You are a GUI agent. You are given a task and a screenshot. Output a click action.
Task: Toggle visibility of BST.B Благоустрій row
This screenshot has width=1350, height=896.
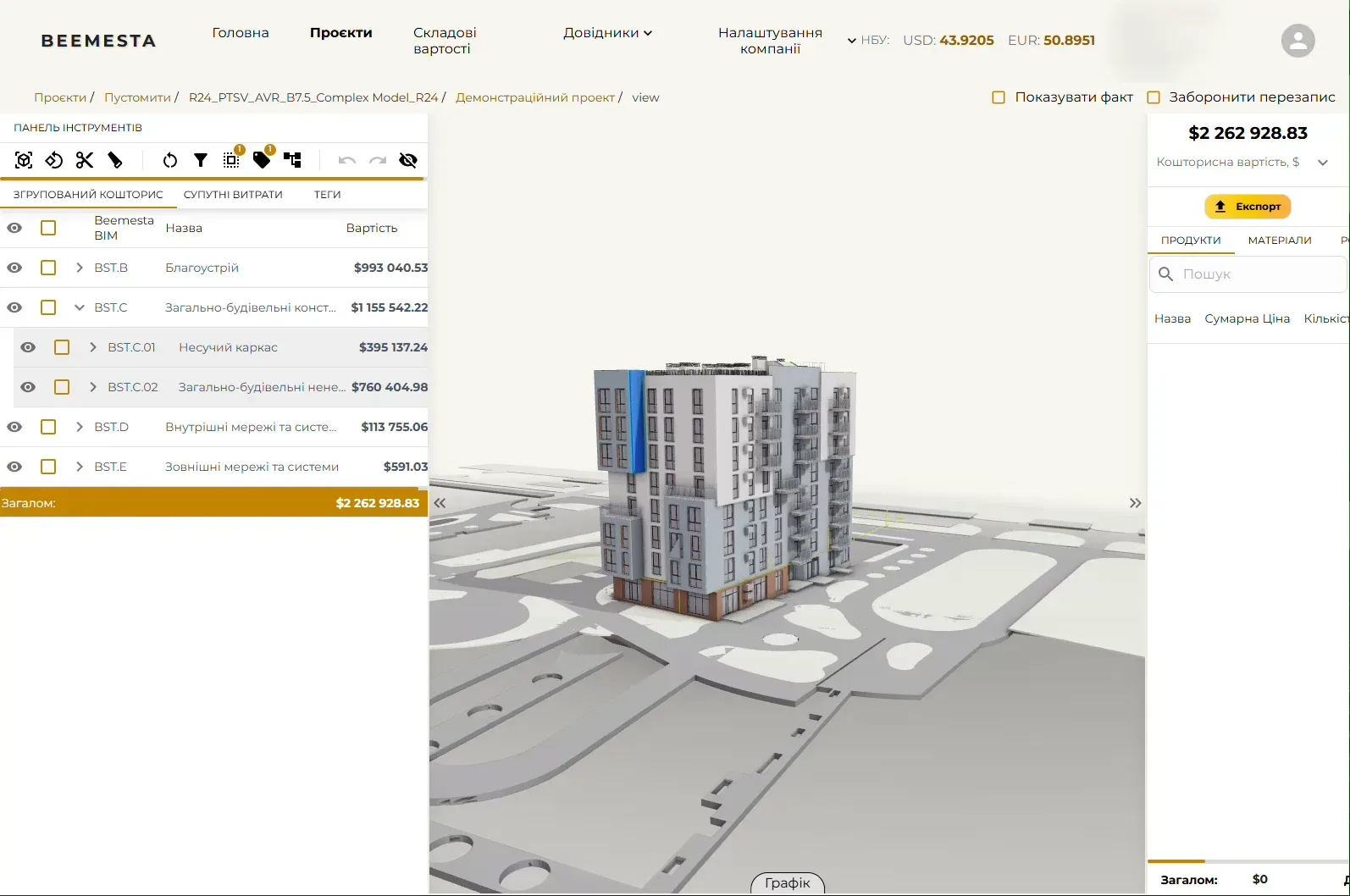14,268
